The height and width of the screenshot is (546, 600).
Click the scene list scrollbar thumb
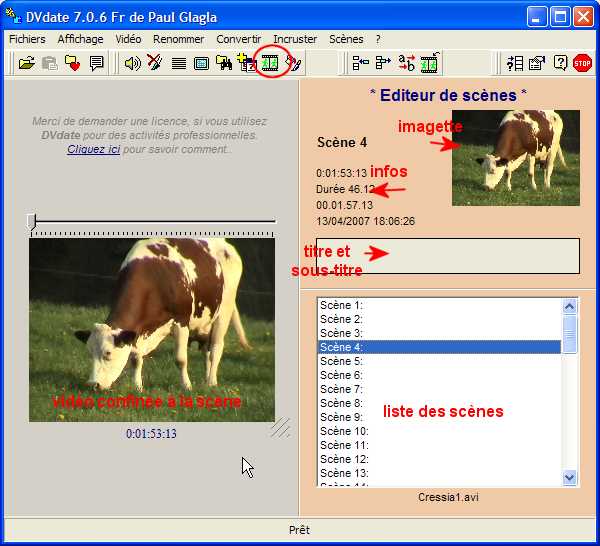point(570,334)
